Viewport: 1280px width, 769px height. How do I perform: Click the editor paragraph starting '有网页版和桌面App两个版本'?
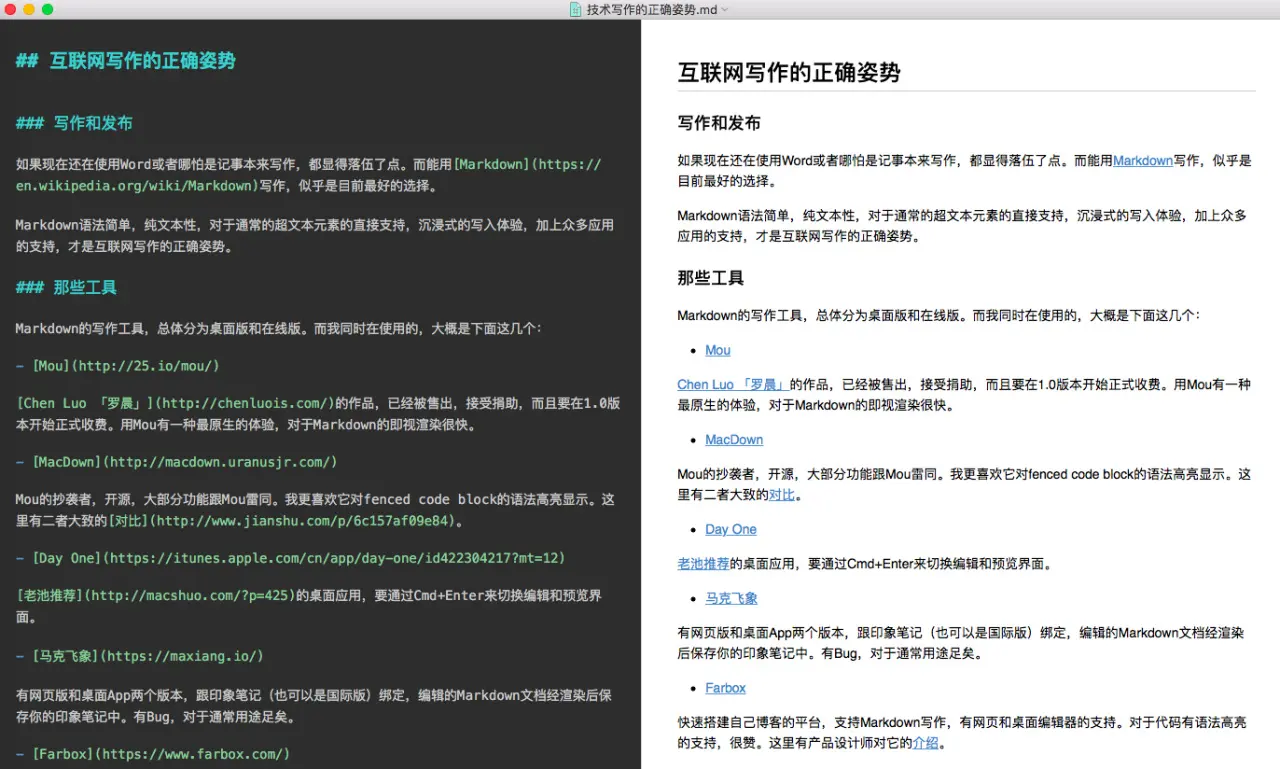[x=314, y=706]
